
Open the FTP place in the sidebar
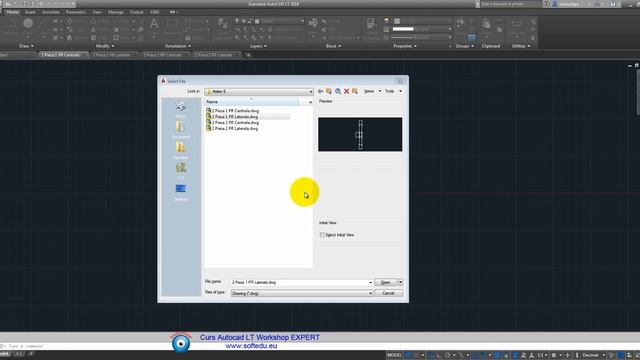[x=181, y=171]
